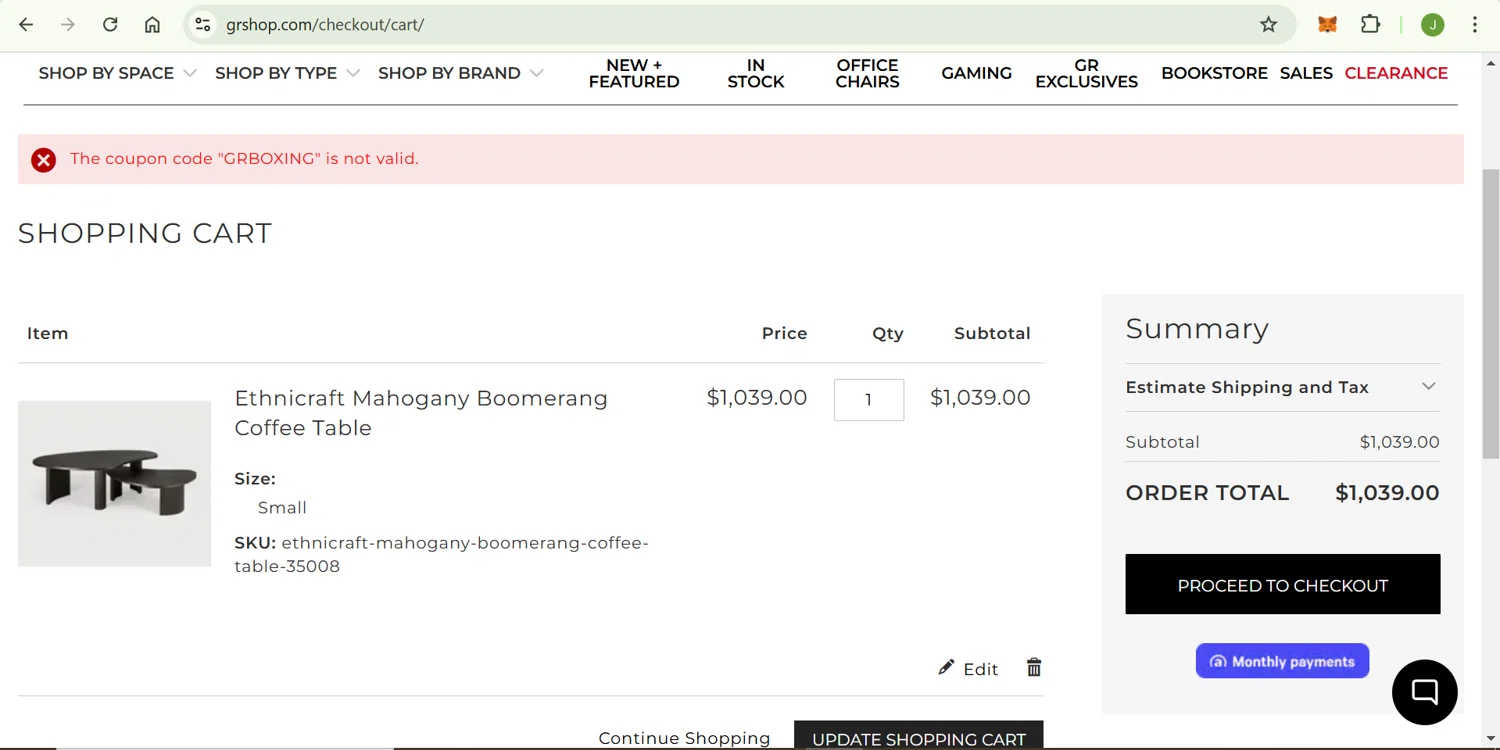Click the browser forward arrow
Viewport: 1500px width, 750px height.
pos(68,25)
